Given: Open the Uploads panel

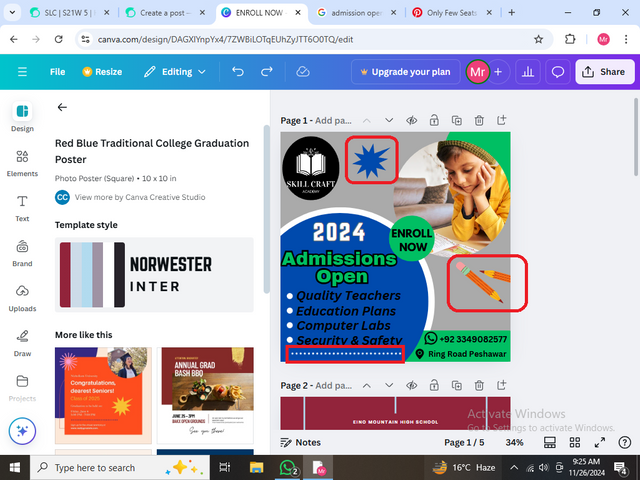Looking at the screenshot, I should coord(22,298).
